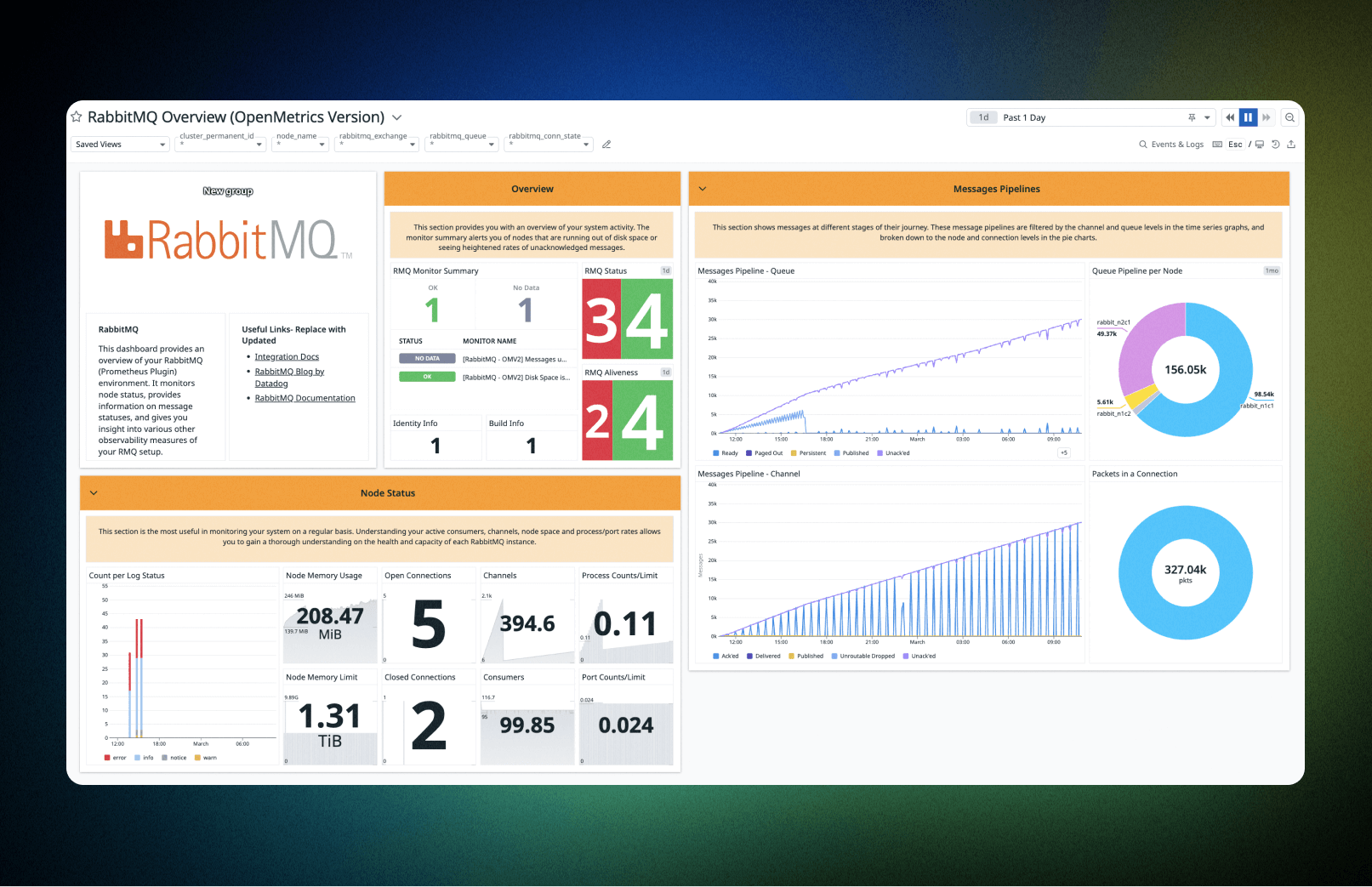
Task: Pause live dashboard updates
Action: [1248, 117]
